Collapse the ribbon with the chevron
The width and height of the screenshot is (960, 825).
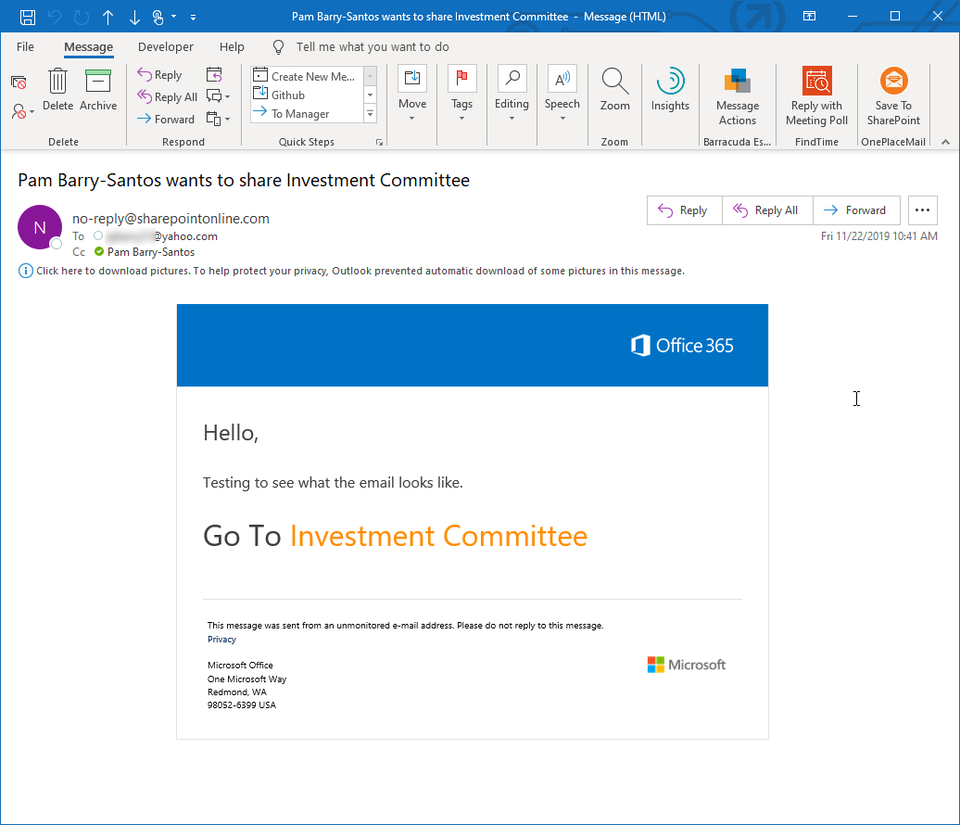pyautogui.click(x=945, y=142)
